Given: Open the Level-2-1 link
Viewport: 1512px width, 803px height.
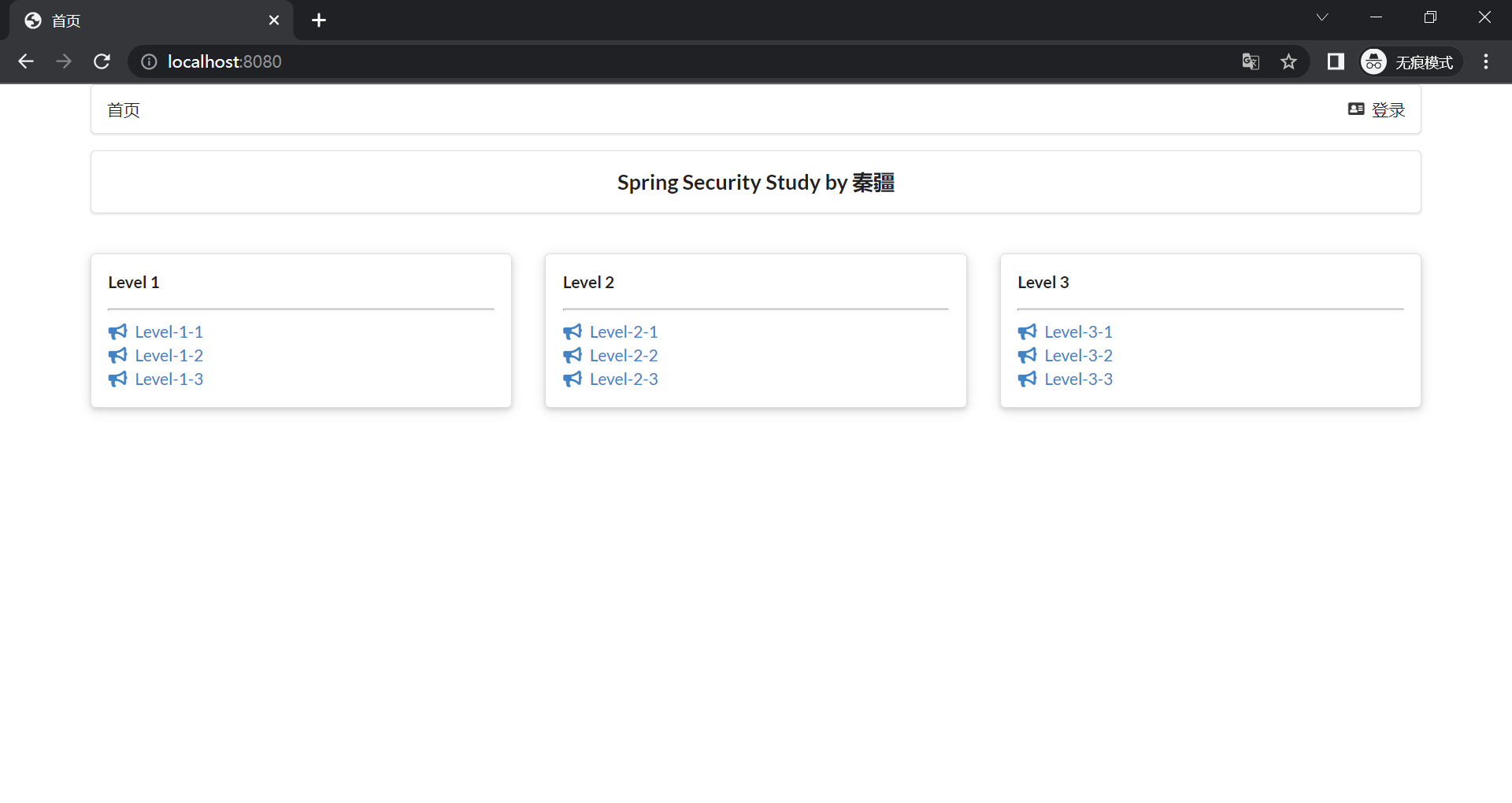Looking at the screenshot, I should click(x=623, y=331).
